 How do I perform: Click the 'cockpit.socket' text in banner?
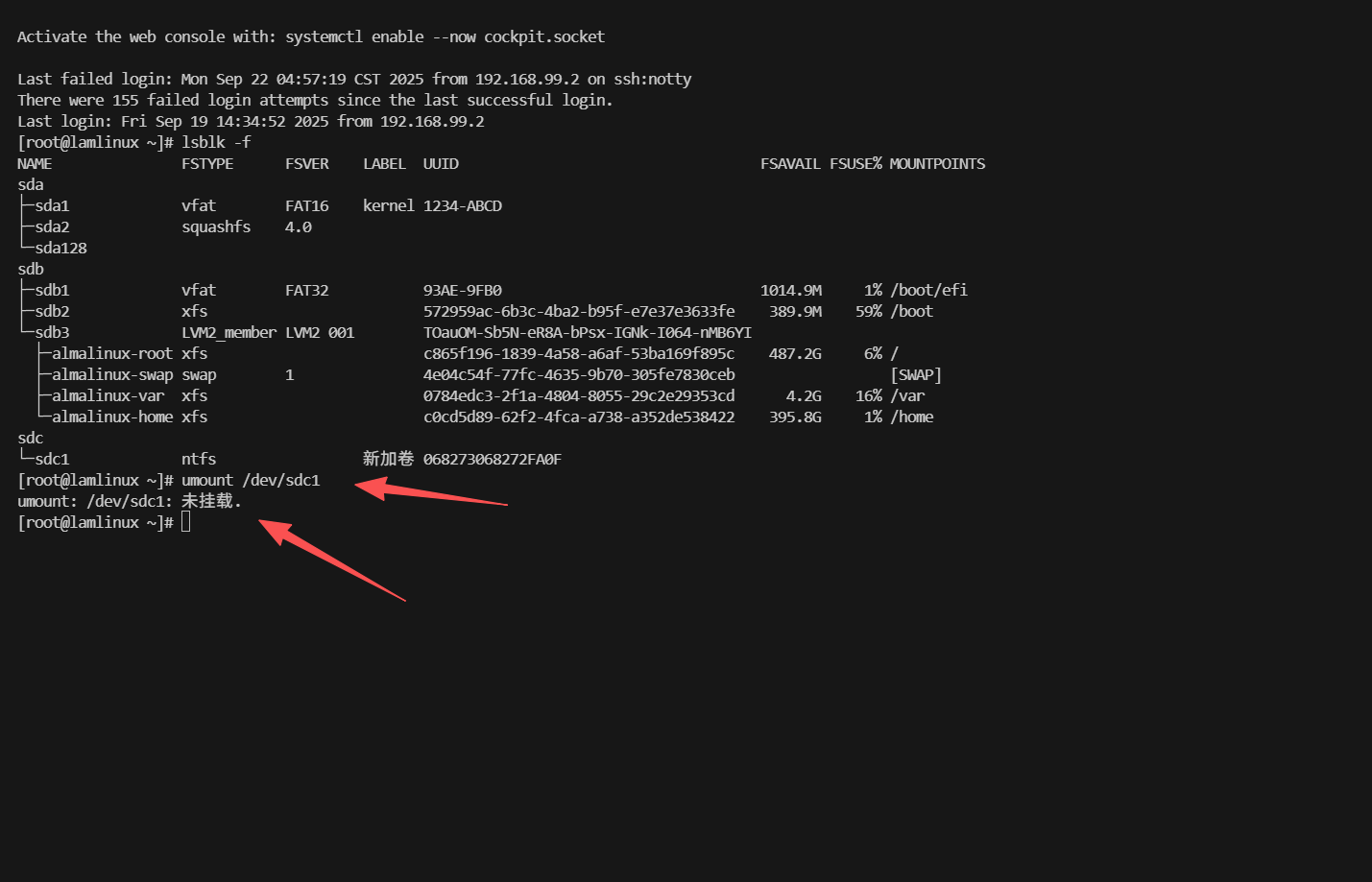(x=543, y=36)
